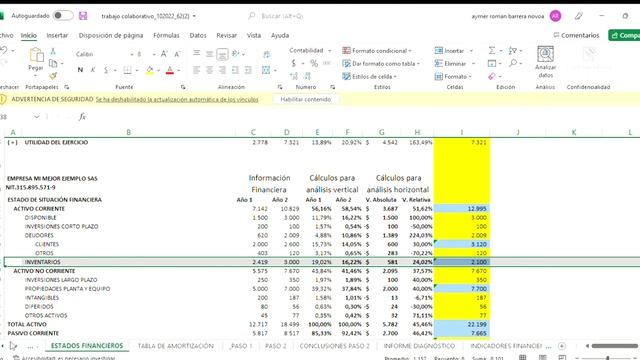Viewport: 640px width, 360px height.
Task: Decrease font size with smaller A
Action: 177,54
